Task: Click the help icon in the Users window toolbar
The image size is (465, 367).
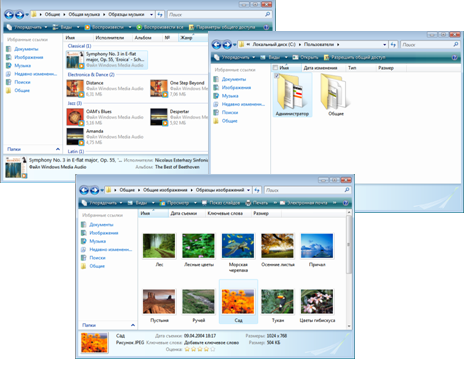Action: click(454, 57)
